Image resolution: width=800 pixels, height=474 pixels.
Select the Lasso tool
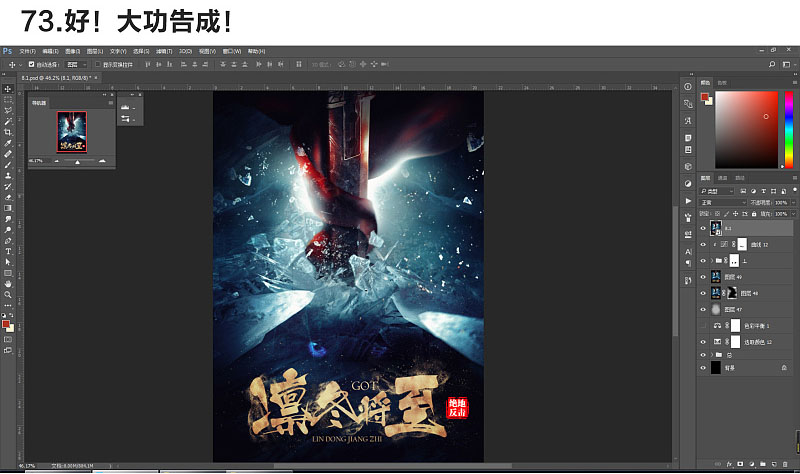pos(8,110)
